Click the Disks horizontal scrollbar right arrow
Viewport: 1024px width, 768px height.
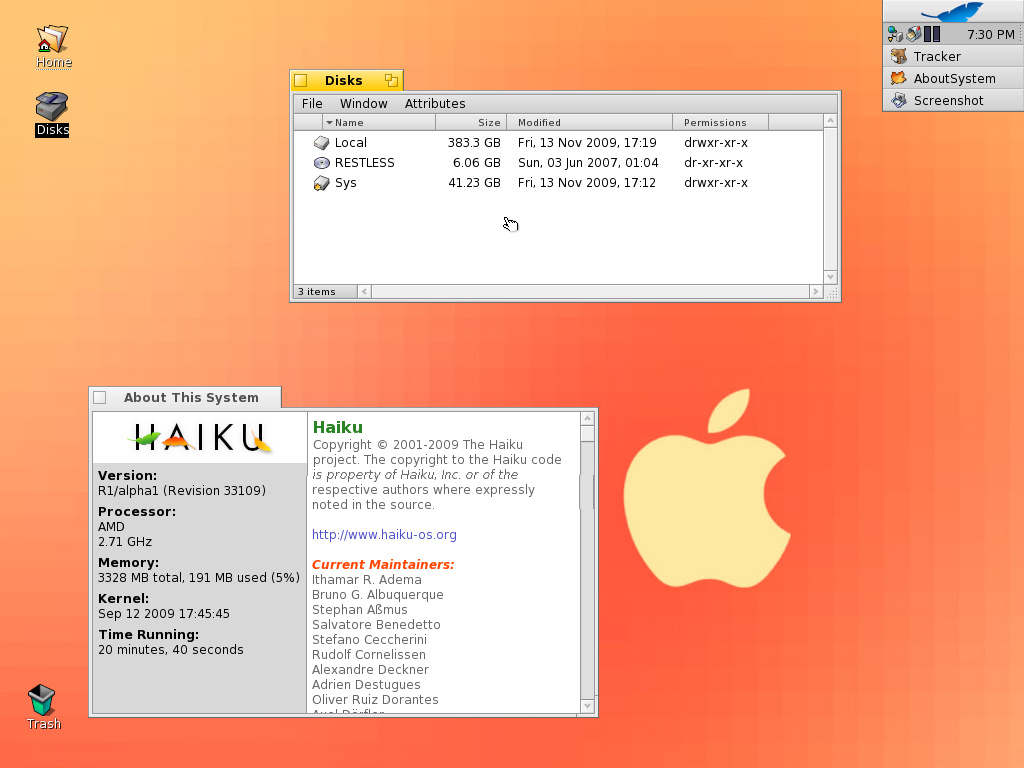coord(816,292)
